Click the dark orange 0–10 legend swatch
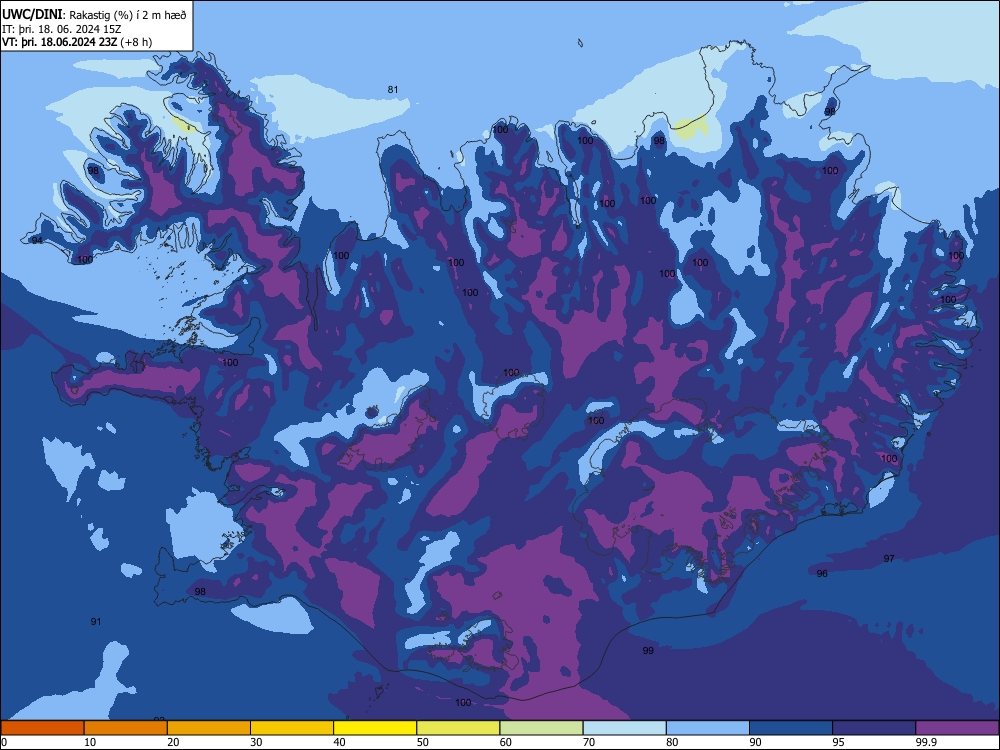The height and width of the screenshot is (750, 1000). 42,728
